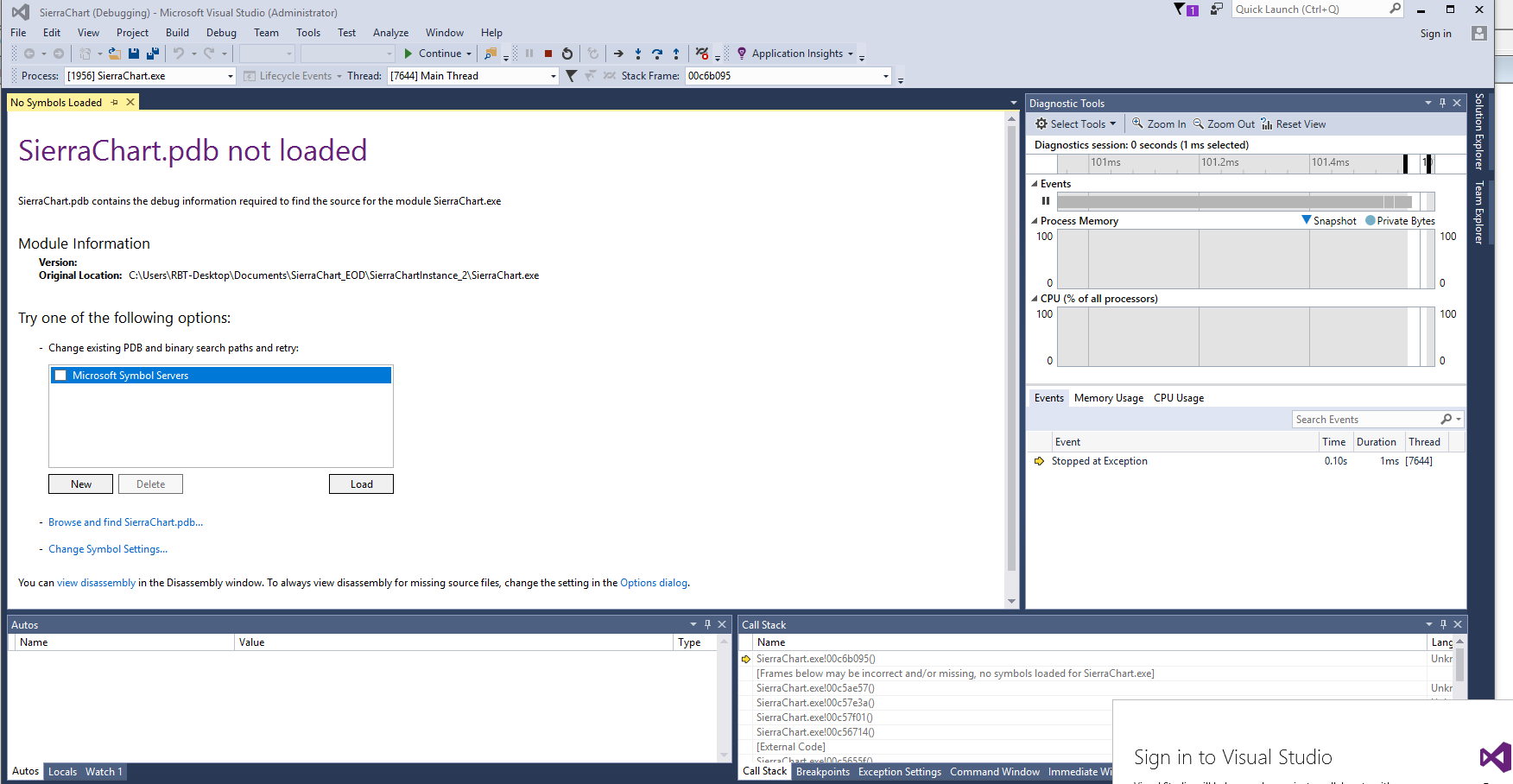Click the Quick Launch search magnifier icon
This screenshot has width=1513, height=784.
1395,9
